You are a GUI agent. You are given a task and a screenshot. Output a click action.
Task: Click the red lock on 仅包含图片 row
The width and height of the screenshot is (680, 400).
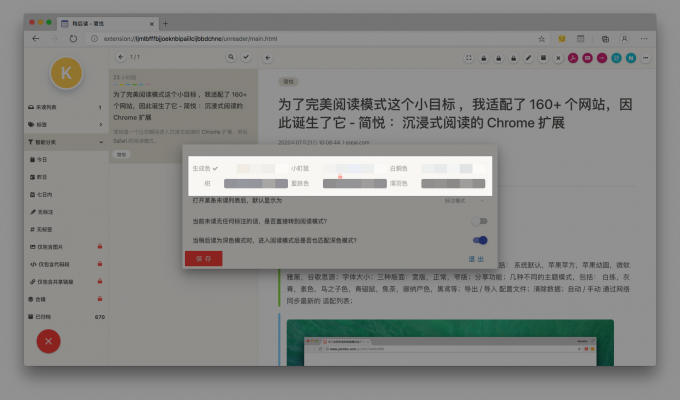(x=100, y=246)
